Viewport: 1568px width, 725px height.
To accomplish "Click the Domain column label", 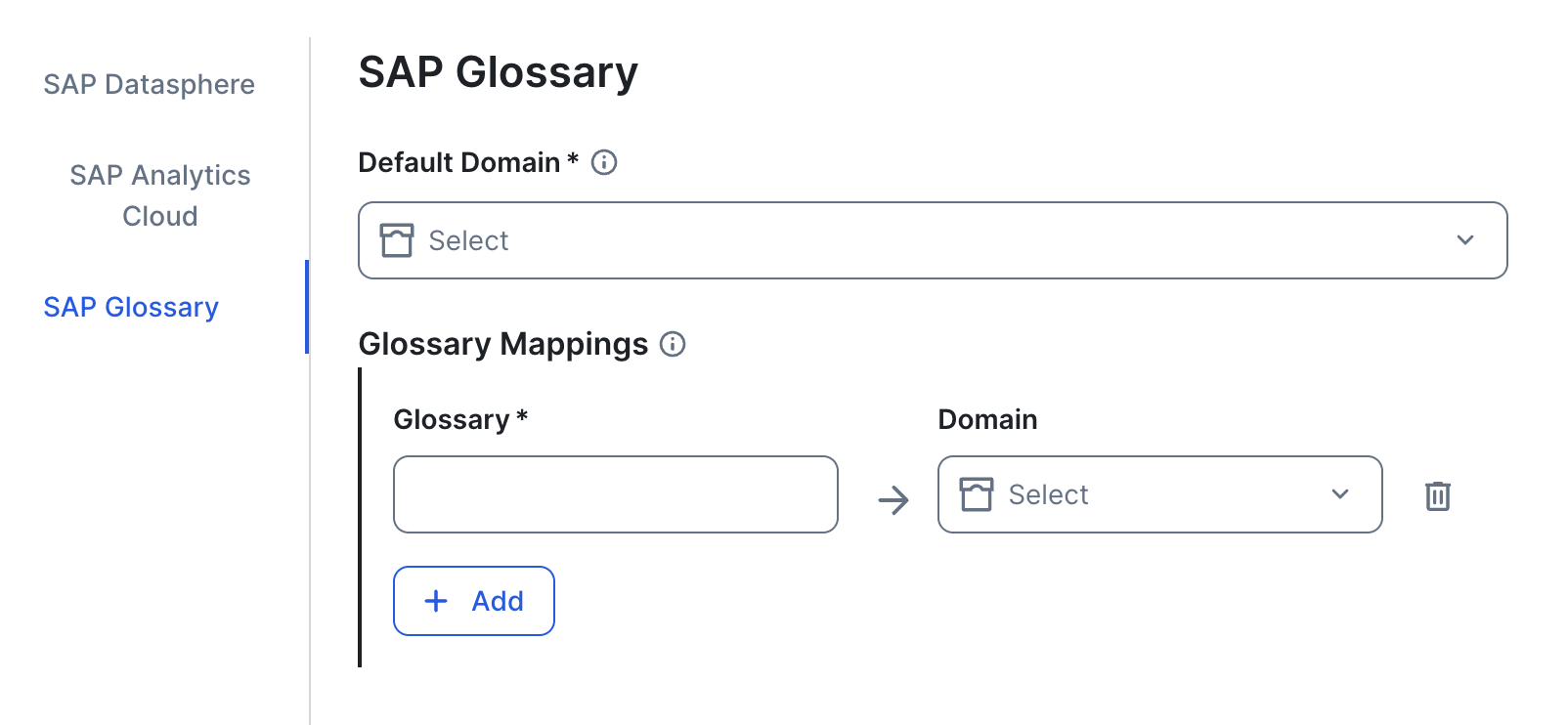I will tap(987, 419).
